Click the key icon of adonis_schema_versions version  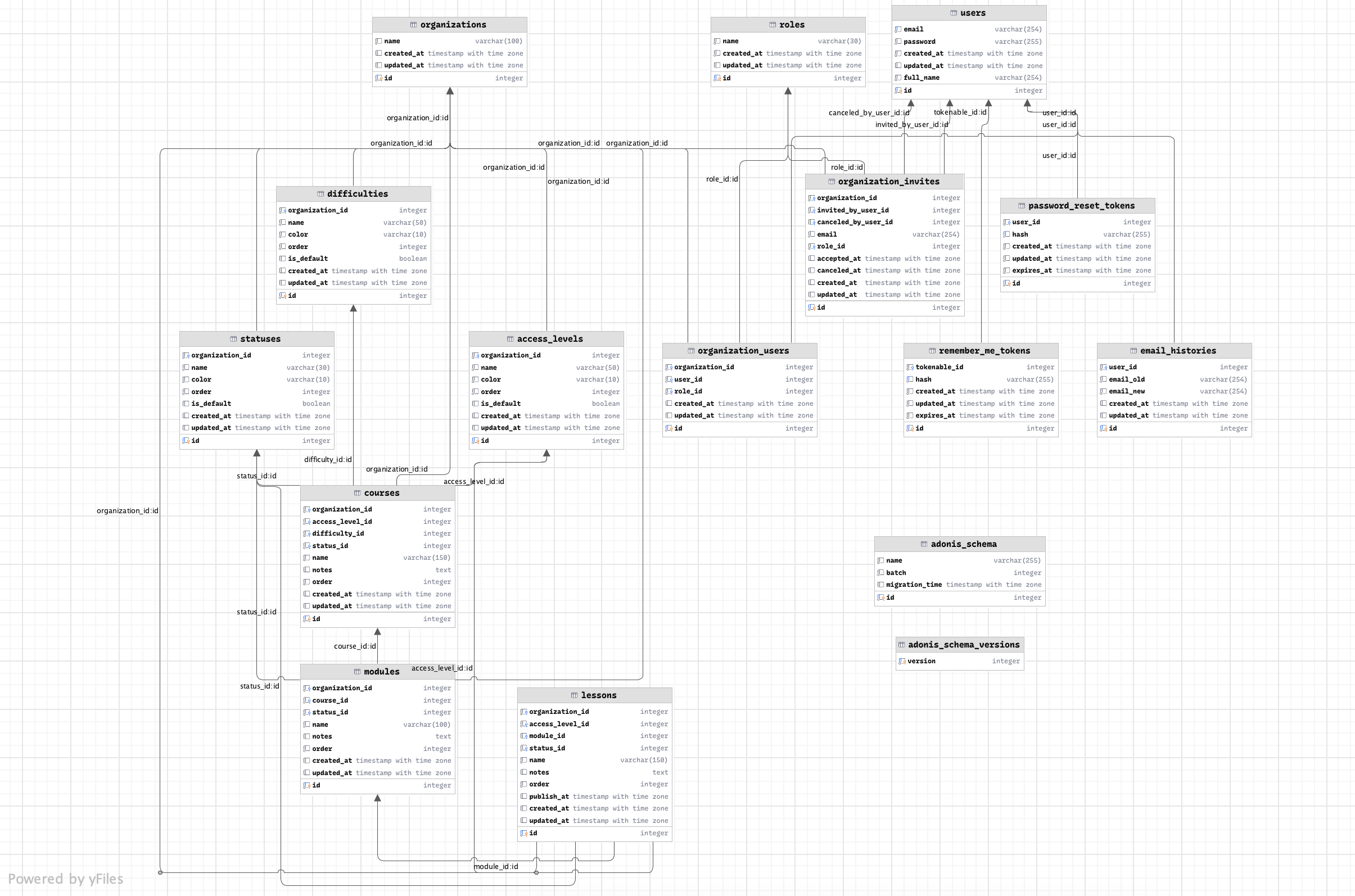tap(902, 661)
